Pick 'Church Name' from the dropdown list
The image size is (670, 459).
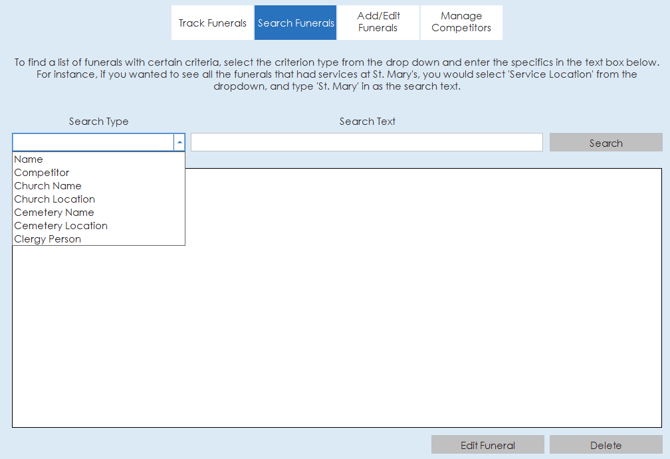point(48,186)
